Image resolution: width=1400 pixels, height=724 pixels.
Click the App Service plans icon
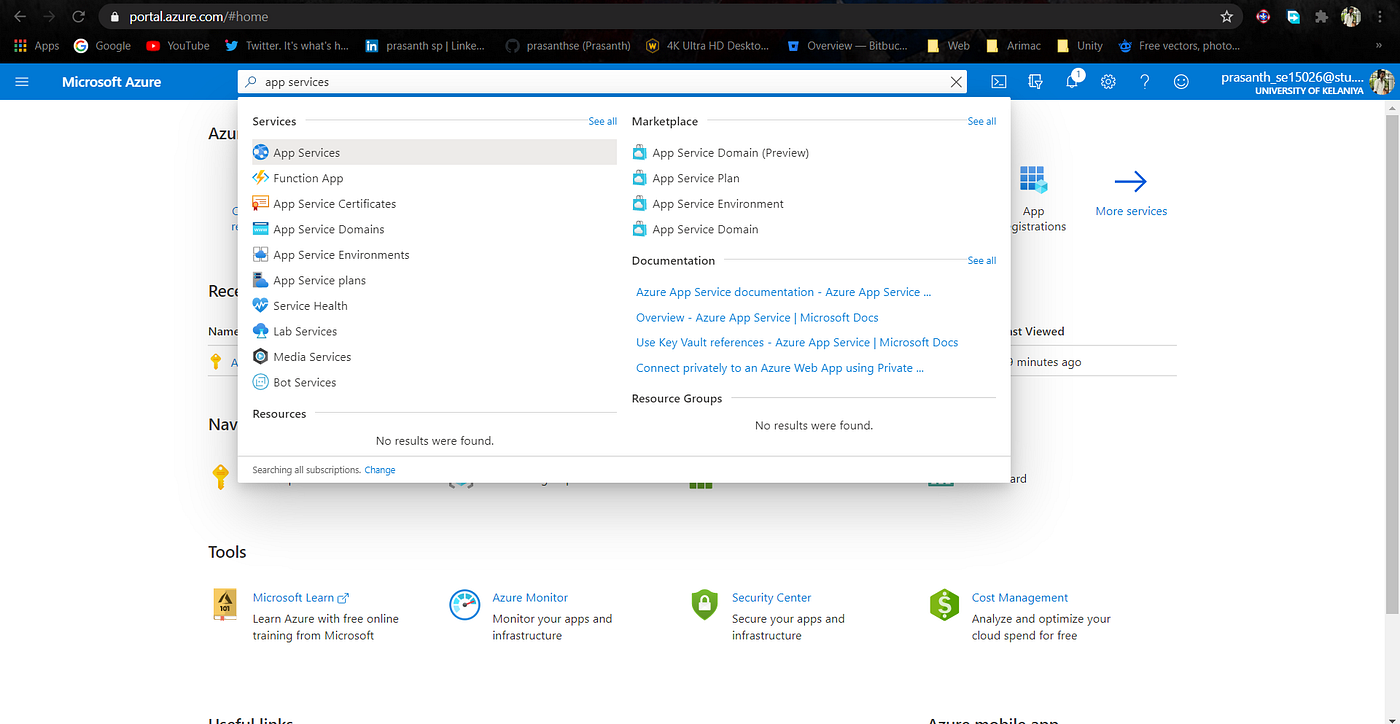[260, 280]
